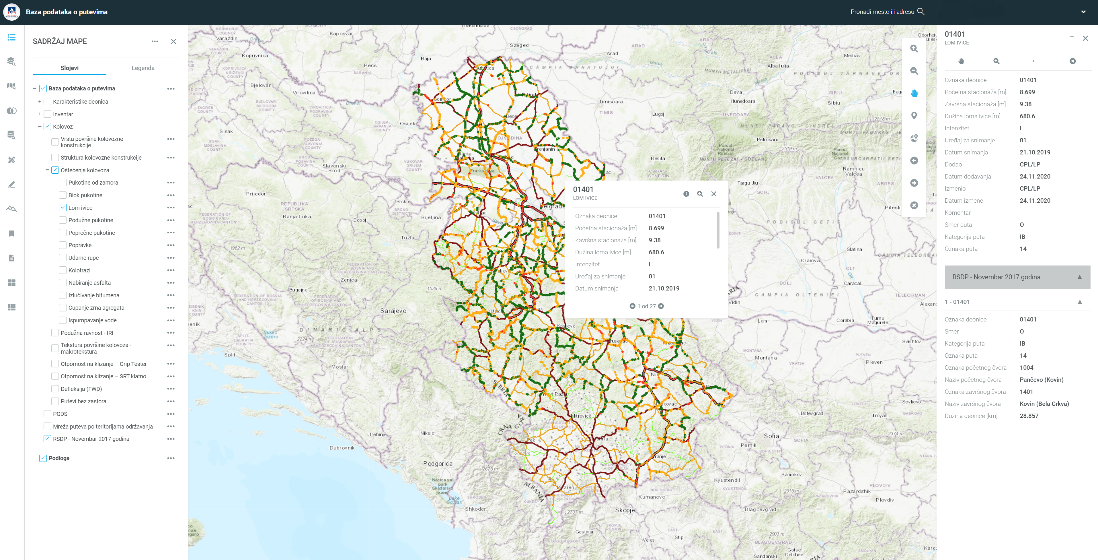Toggle Baza podataka o putevima layer checkbox
This screenshot has height=560, width=1098.
click(x=43, y=89)
